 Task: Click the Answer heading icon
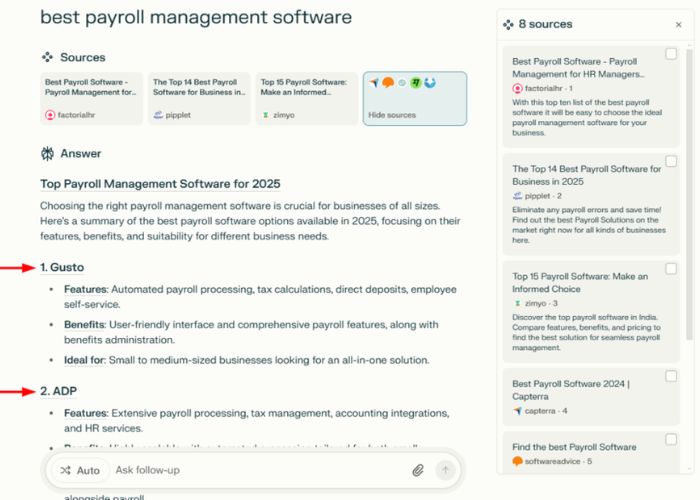coord(47,154)
